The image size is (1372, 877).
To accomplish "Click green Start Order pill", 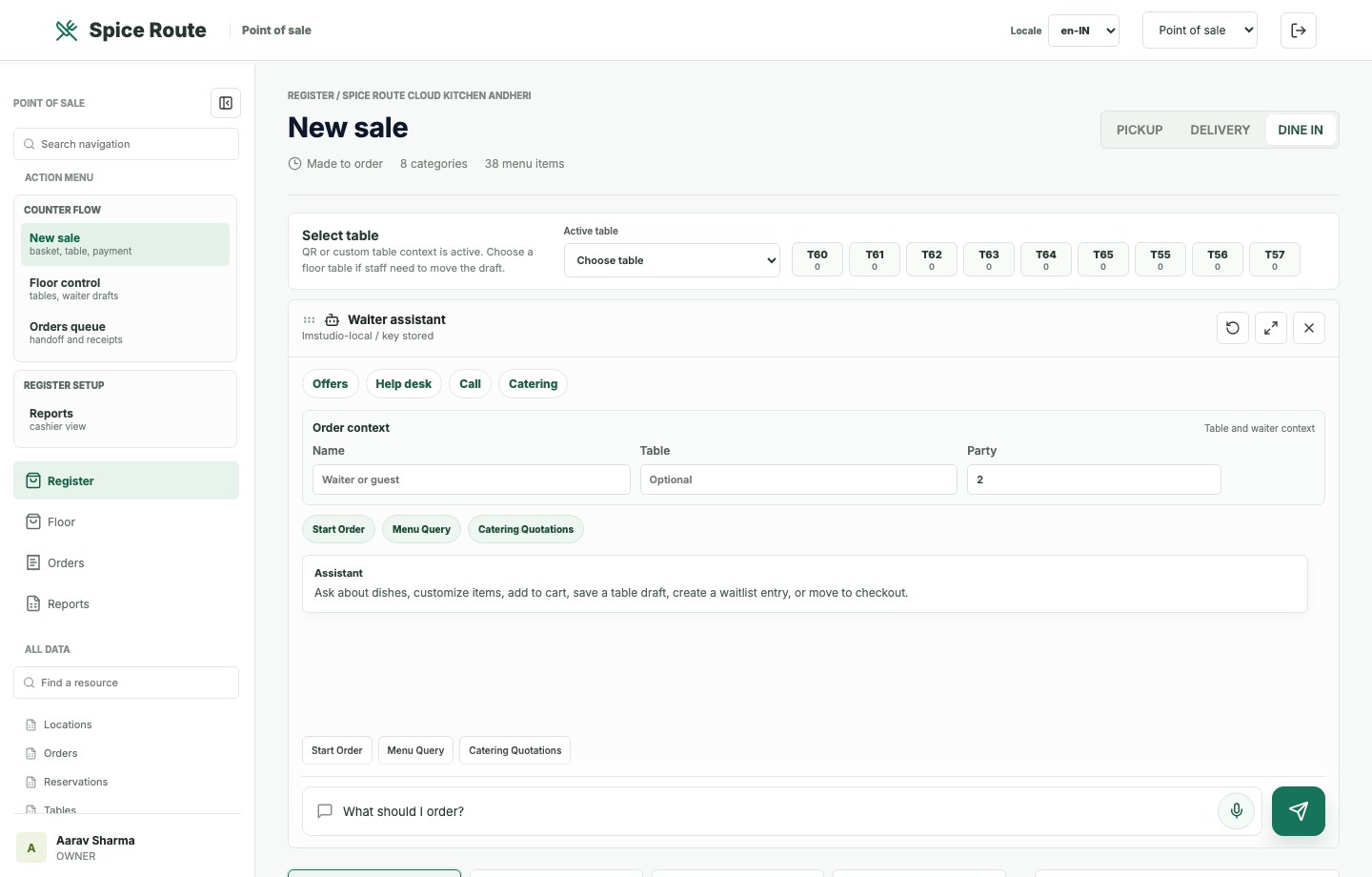I will [338, 529].
